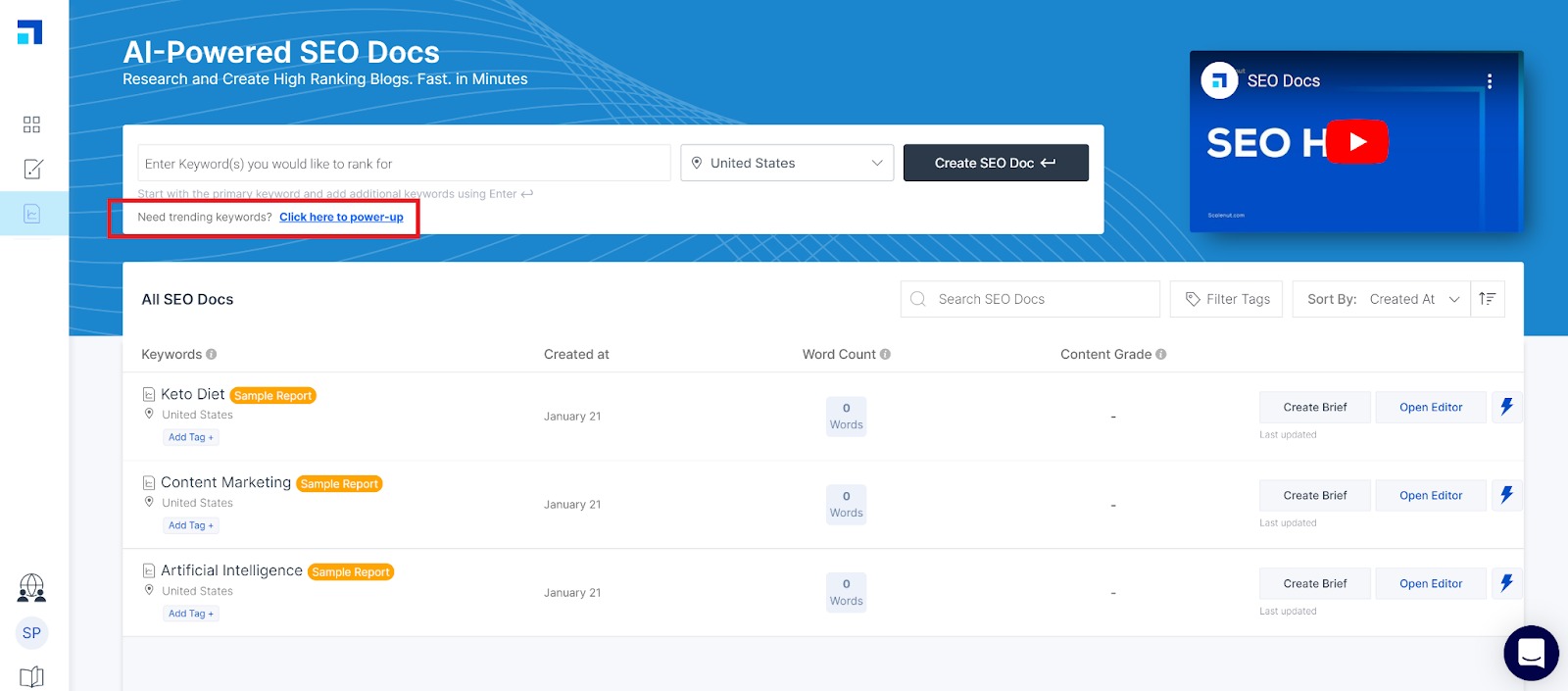The width and height of the screenshot is (1568, 691).
Task: Open the chat support bubble
Action: point(1531,653)
